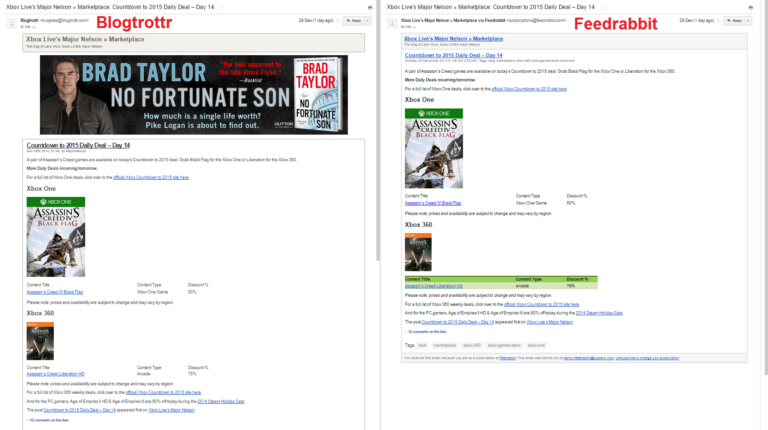Click the sender avatar in Feedrabbit email
The image size is (768, 430).
click(x=392, y=23)
